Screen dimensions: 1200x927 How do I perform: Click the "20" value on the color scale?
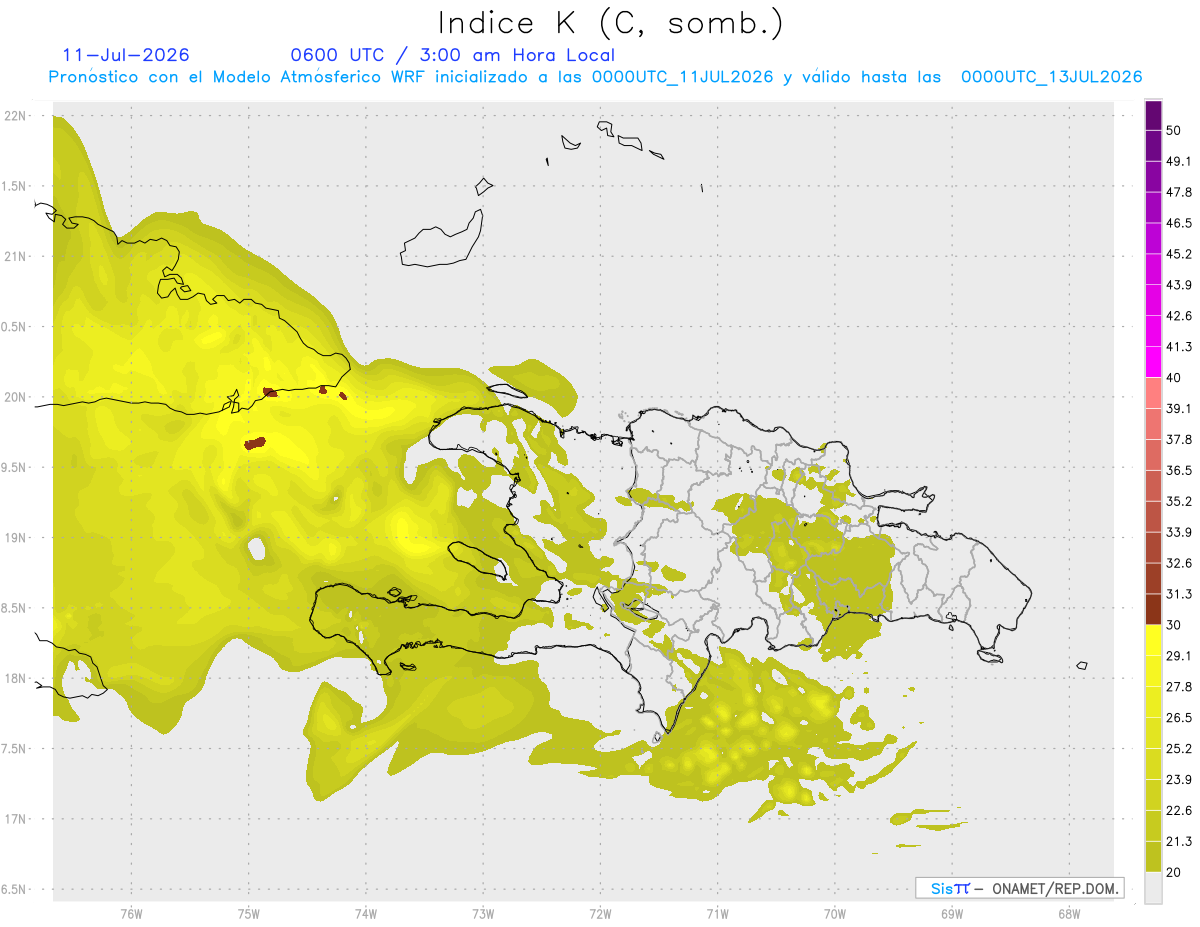tap(1174, 872)
